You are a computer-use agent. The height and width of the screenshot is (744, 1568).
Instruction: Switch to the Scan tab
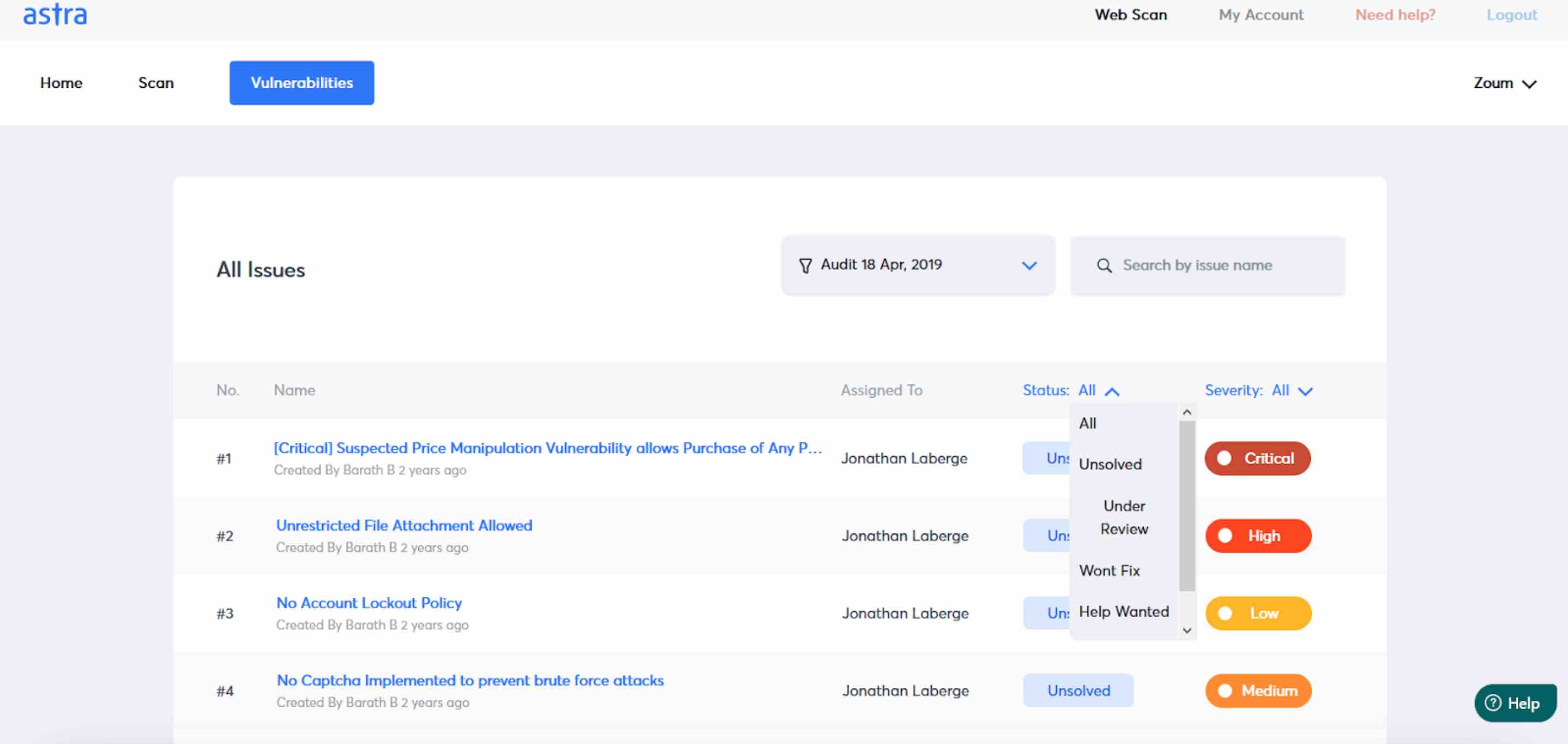click(x=156, y=83)
